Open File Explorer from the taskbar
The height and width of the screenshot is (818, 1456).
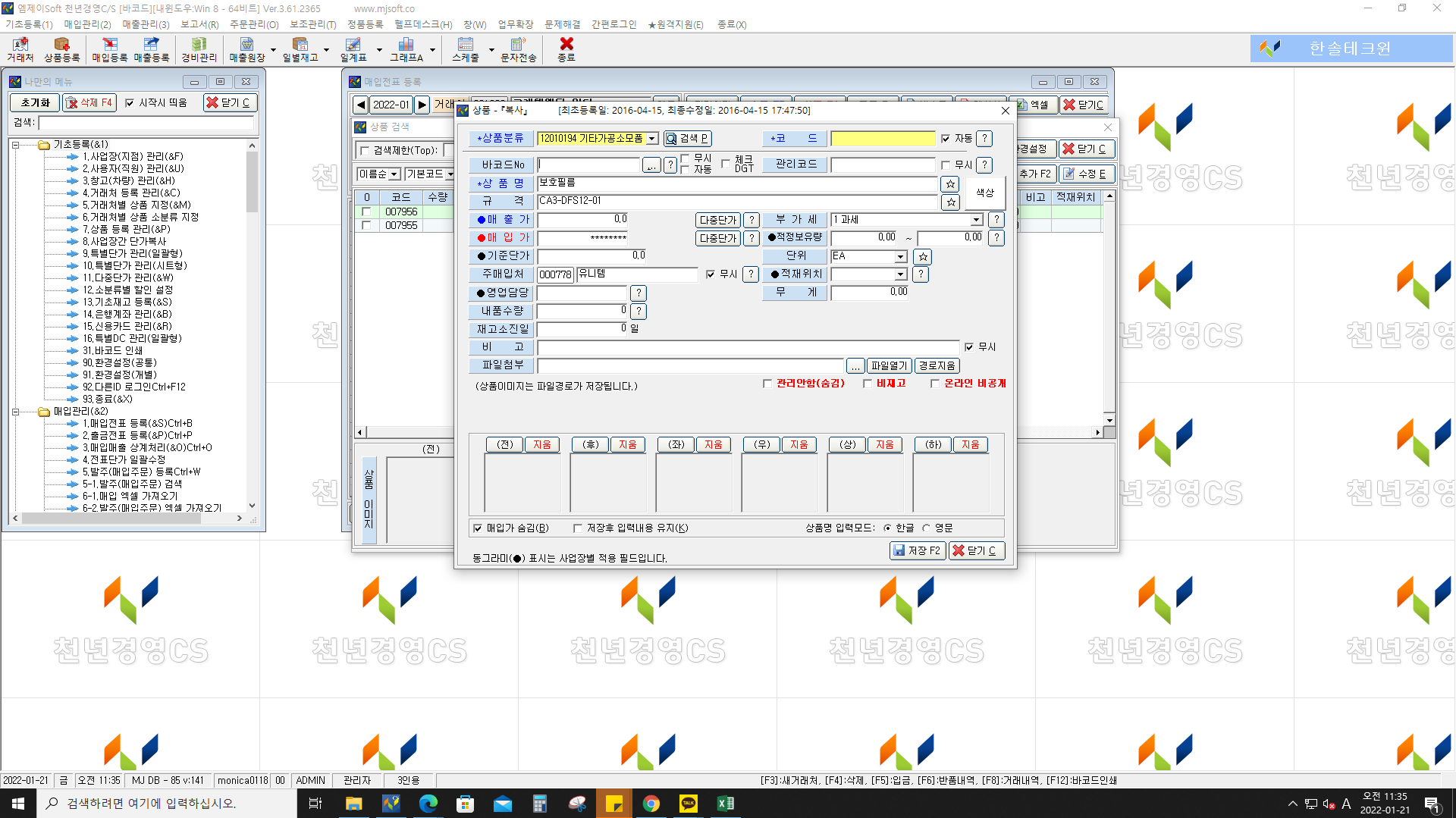(x=354, y=804)
